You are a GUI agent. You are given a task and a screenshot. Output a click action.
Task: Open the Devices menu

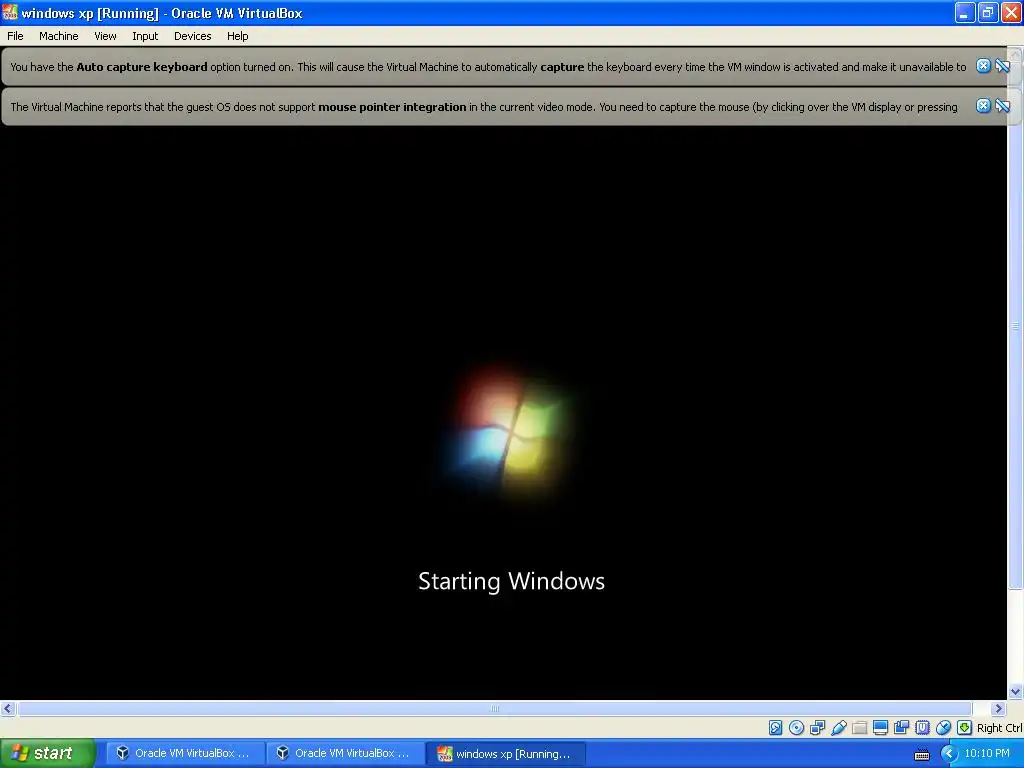193,36
